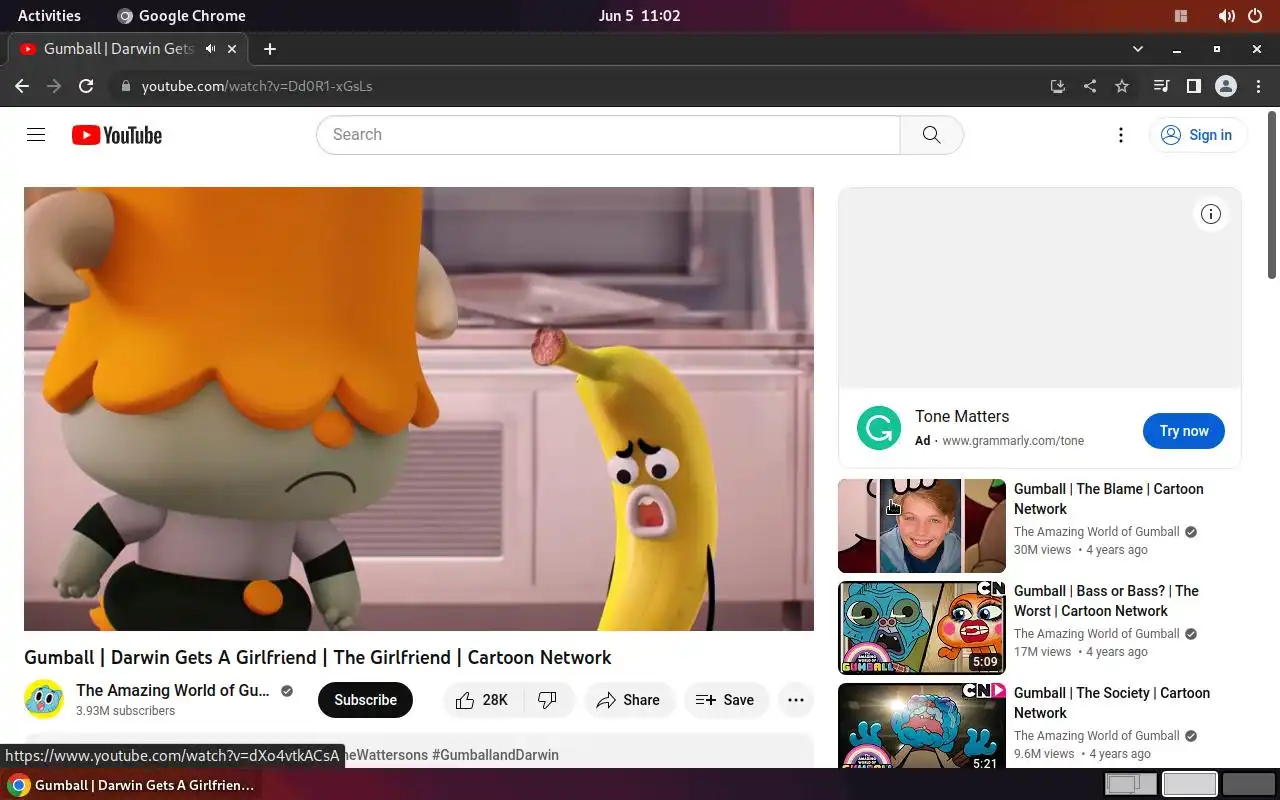Share this page icon in address bar
1280x800 pixels.
(x=1090, y=86)
